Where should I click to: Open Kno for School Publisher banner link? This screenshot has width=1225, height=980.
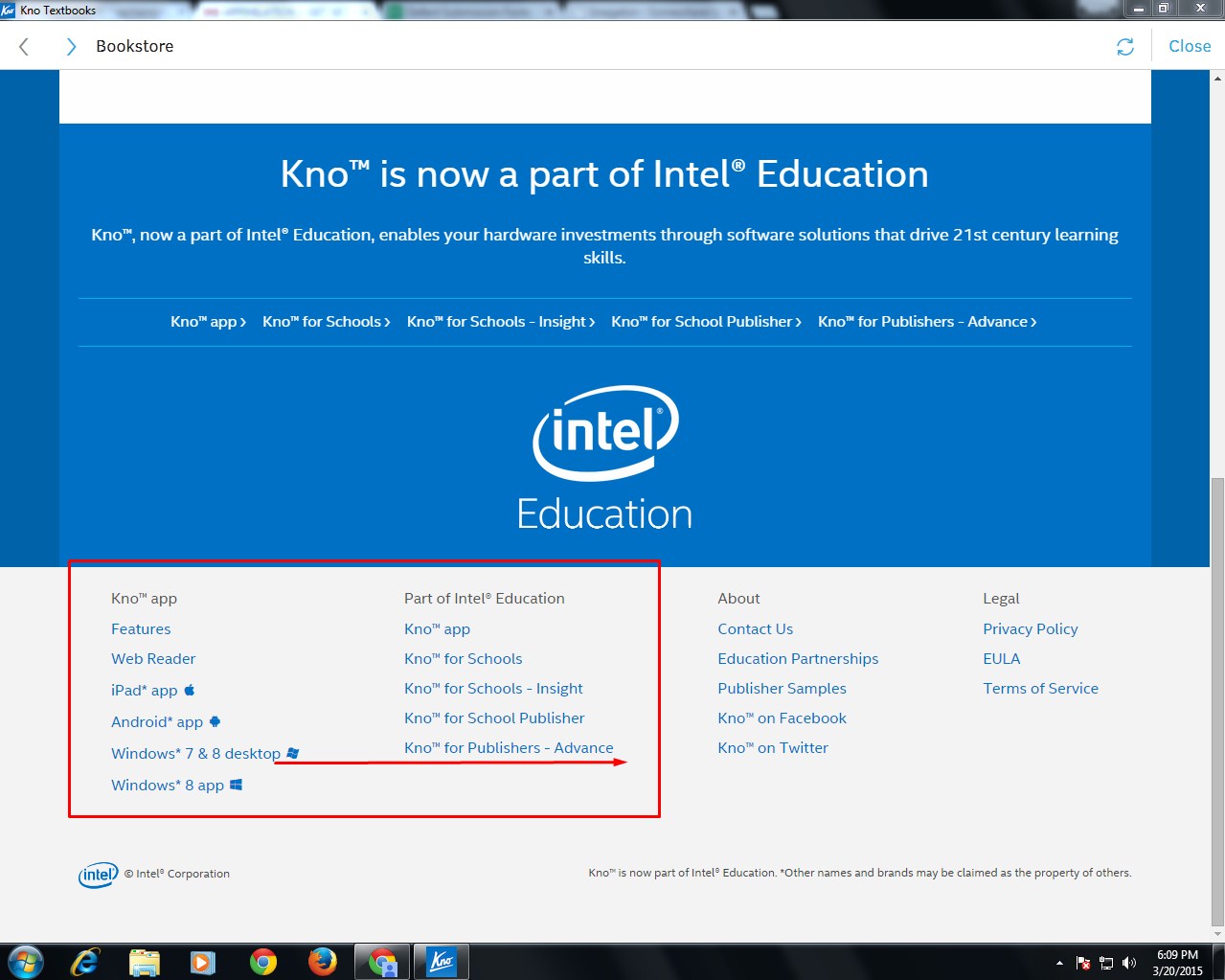707,322
